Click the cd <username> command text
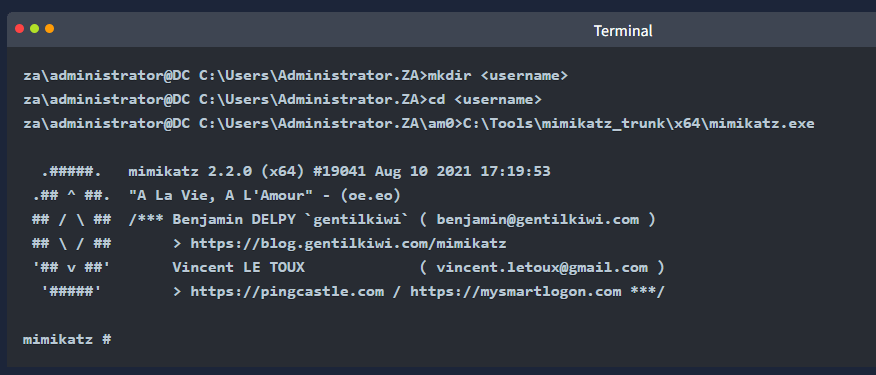The width and height of the screenshot is (876, 375). [485, 99]
